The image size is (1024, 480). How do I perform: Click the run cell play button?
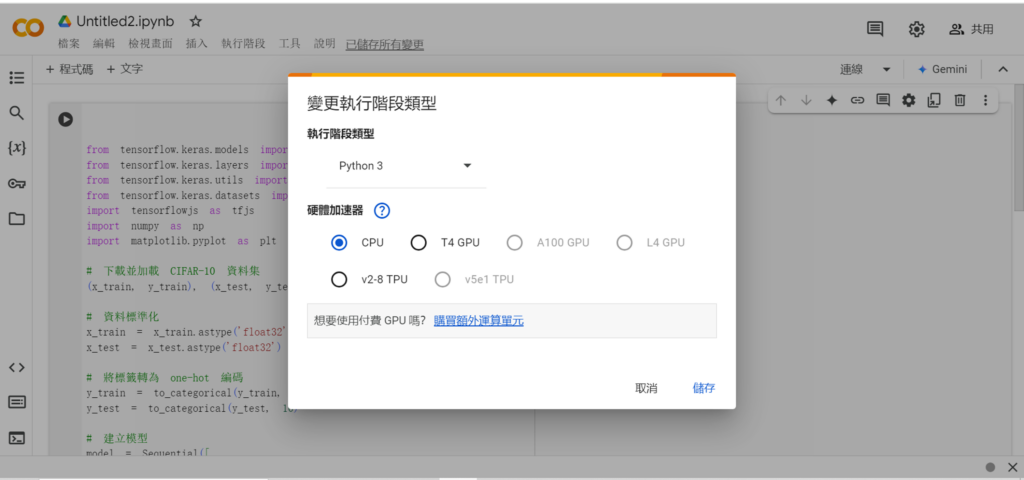click(x=65, y=119)
